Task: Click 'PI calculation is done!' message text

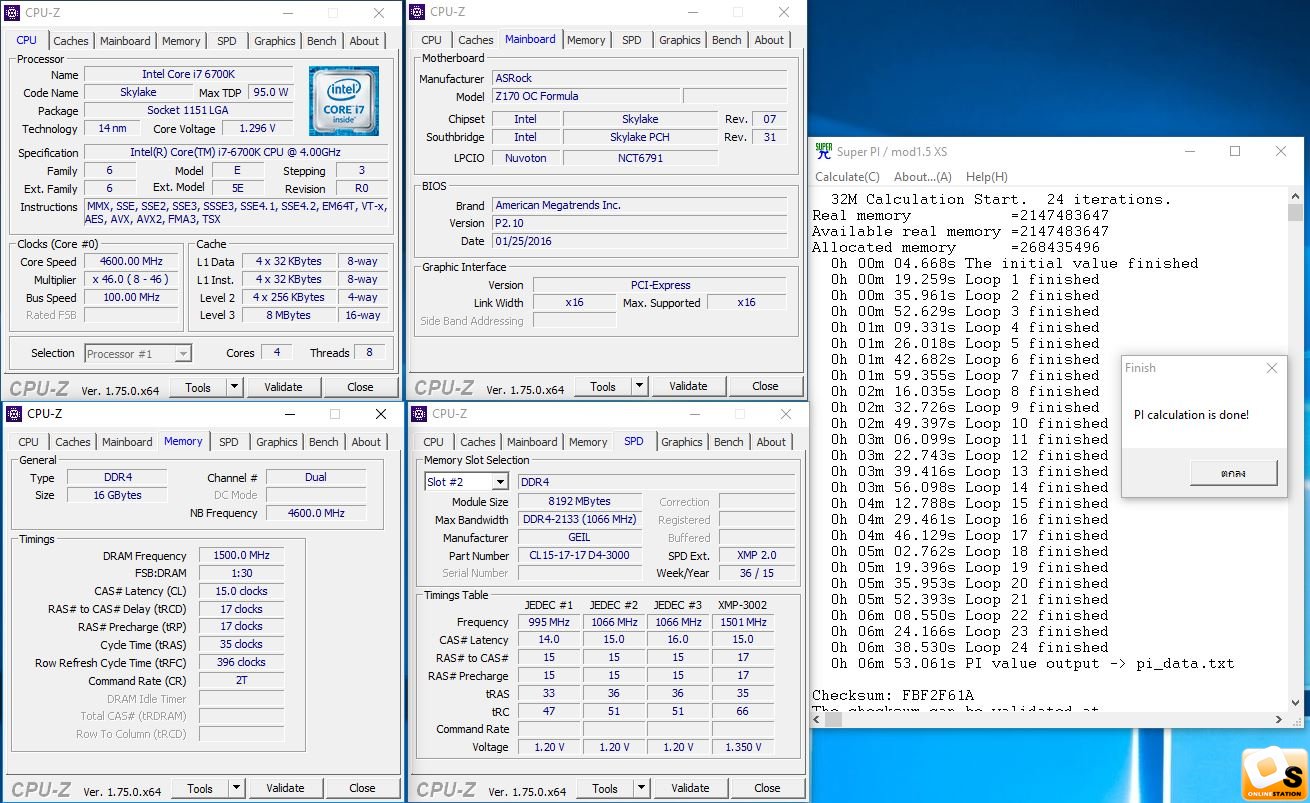Action: click(1191, 415)
